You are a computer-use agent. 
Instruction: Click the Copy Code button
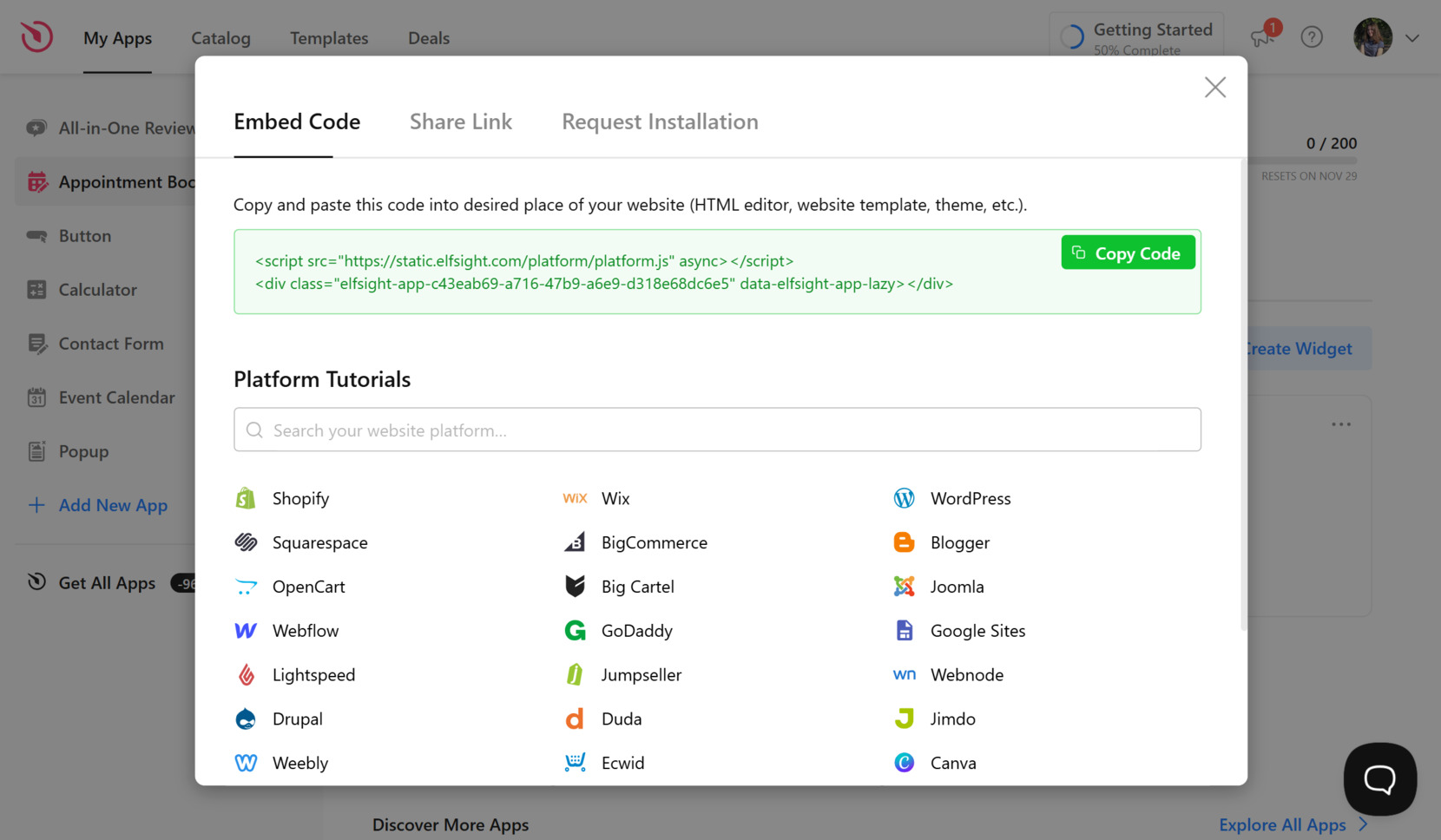[x=1128, y=253]
